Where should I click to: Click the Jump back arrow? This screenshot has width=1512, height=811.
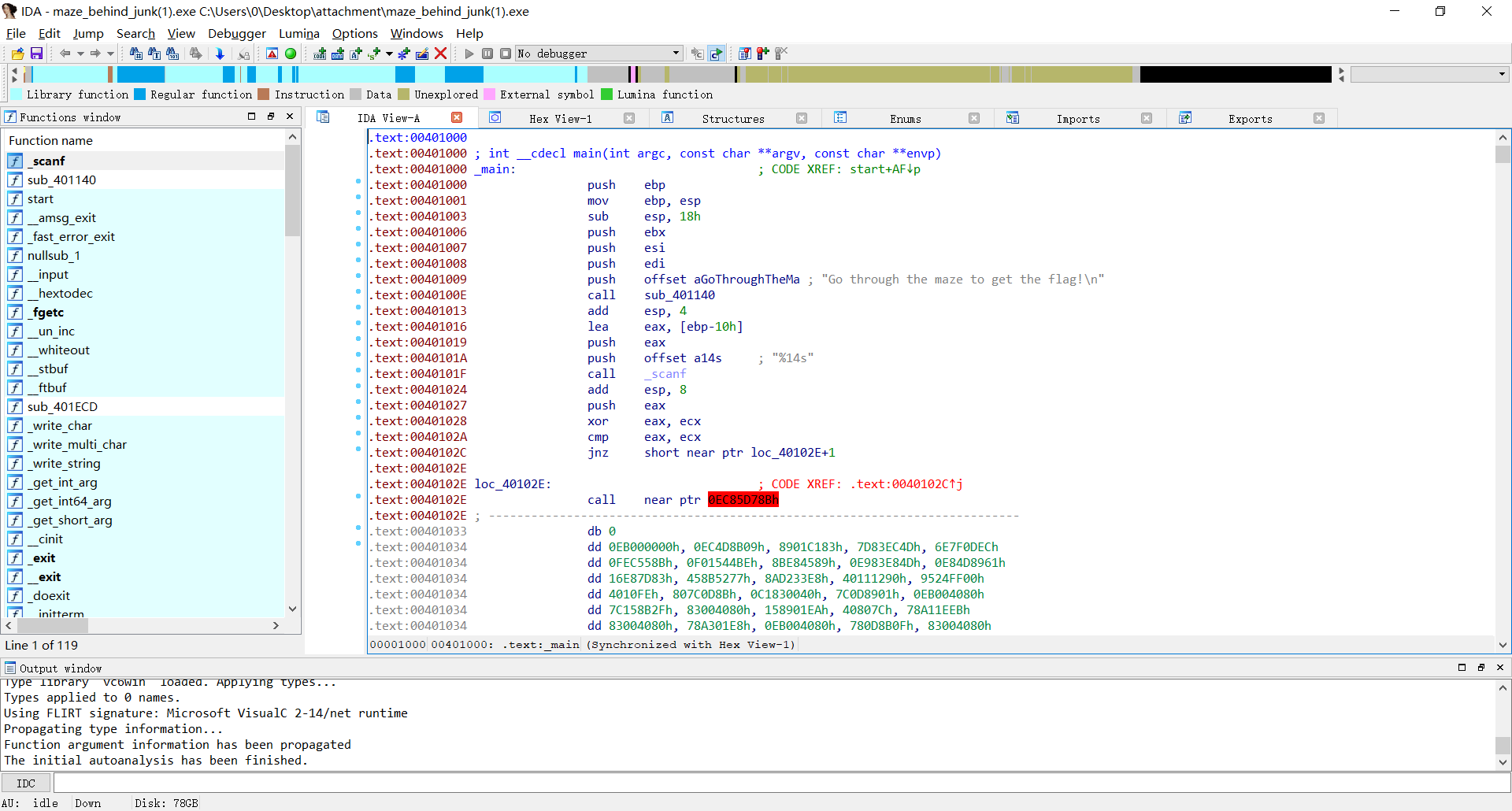65,54
